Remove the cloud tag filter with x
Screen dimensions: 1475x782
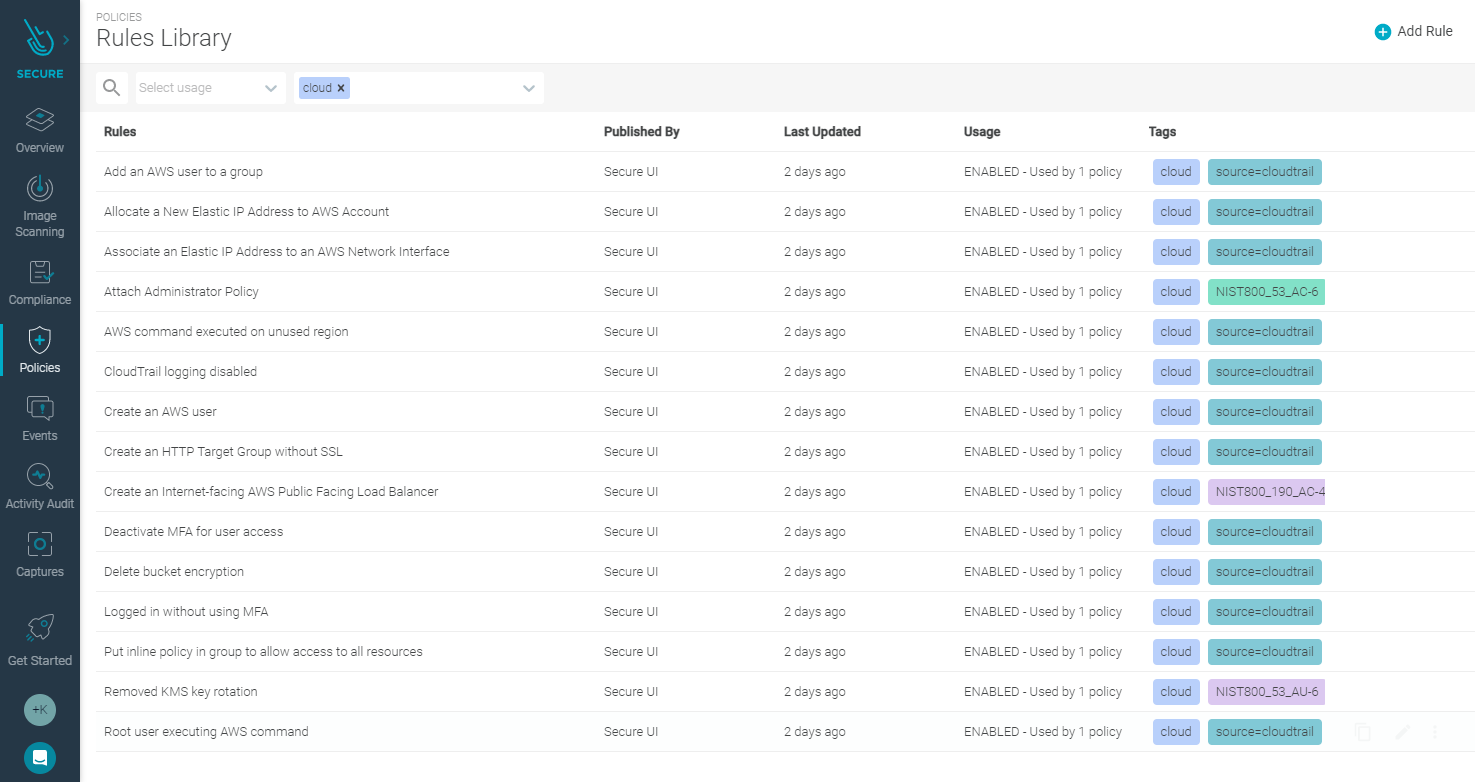[341, 88]
